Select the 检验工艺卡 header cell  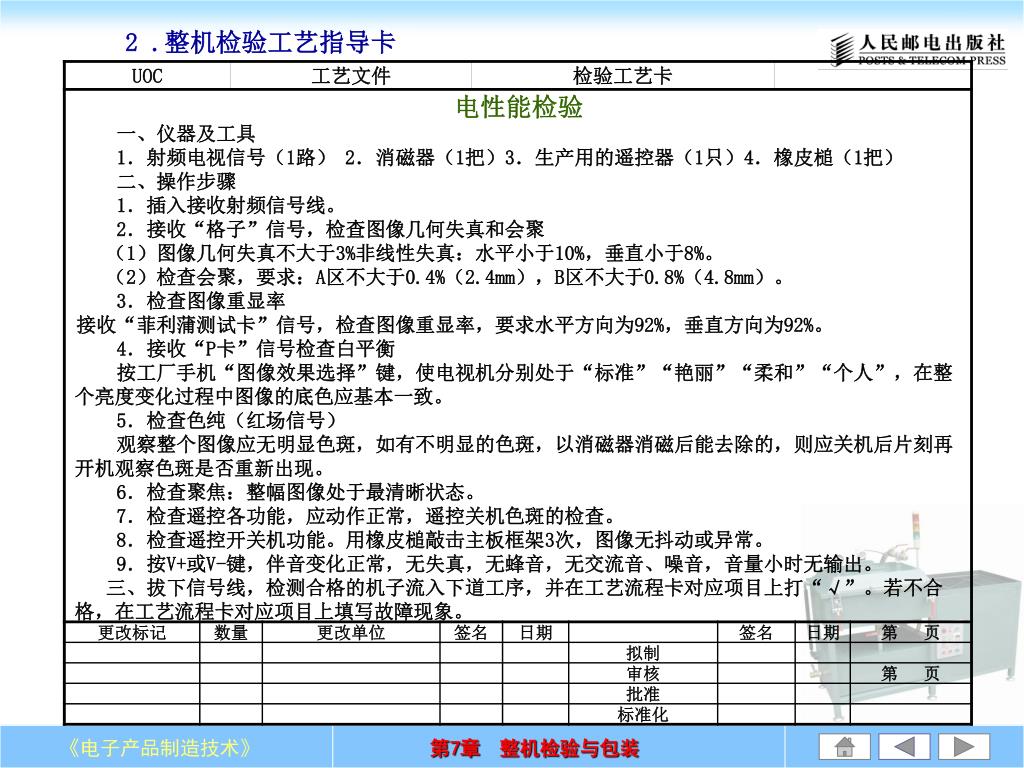tap(622, 76)
